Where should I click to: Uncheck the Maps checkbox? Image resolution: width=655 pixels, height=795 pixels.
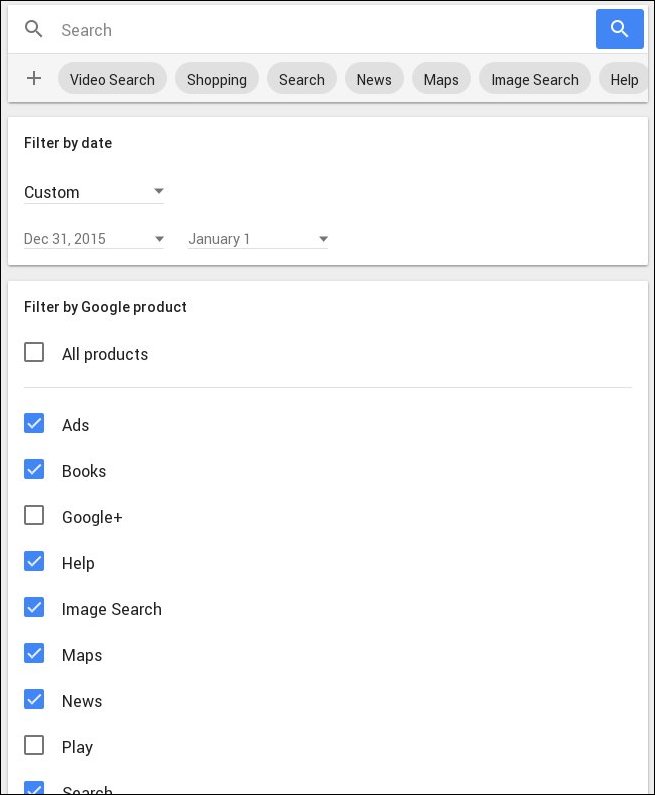pos(34,653)
